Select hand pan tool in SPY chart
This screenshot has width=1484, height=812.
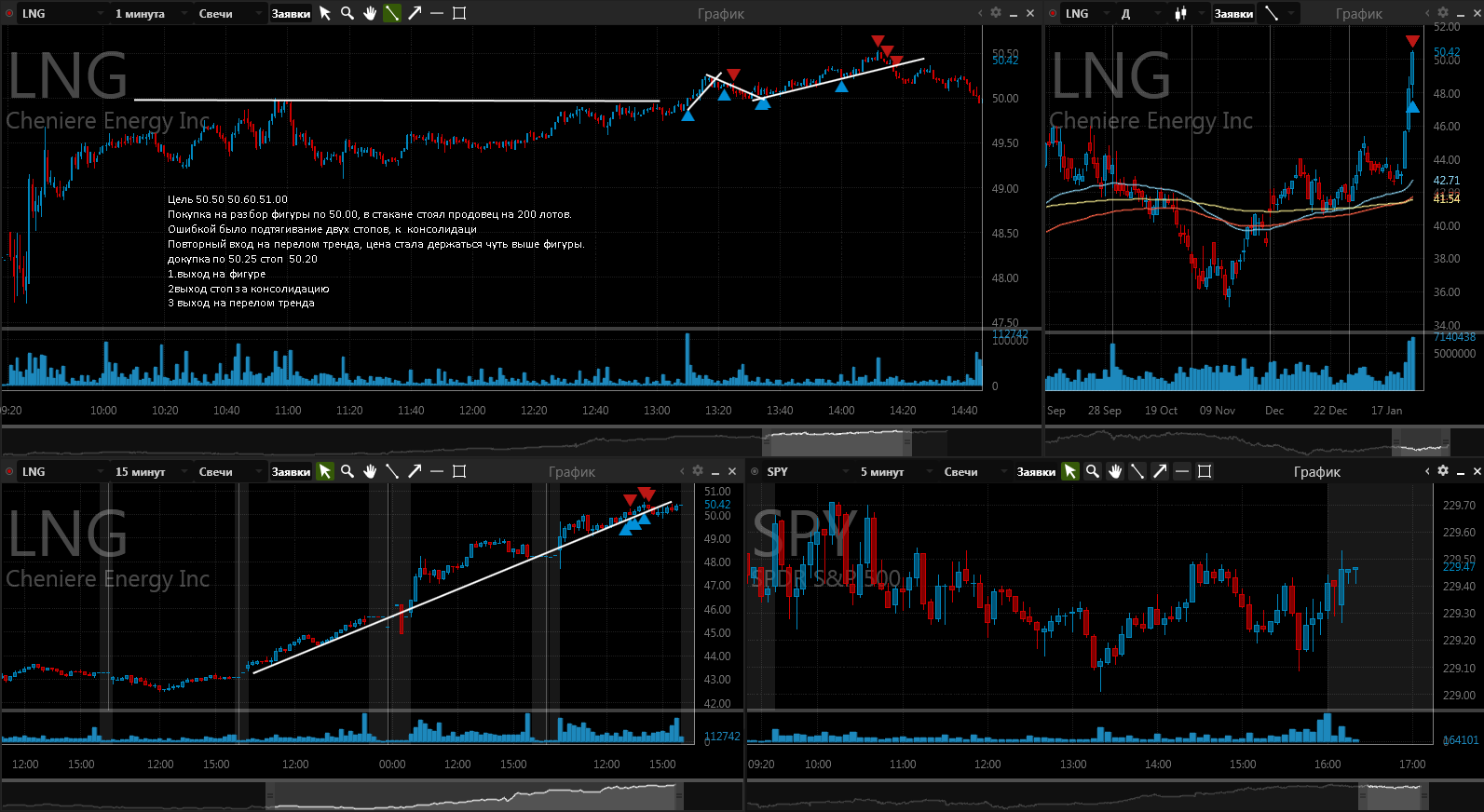pyautogui.click(x=1115, y=471)
